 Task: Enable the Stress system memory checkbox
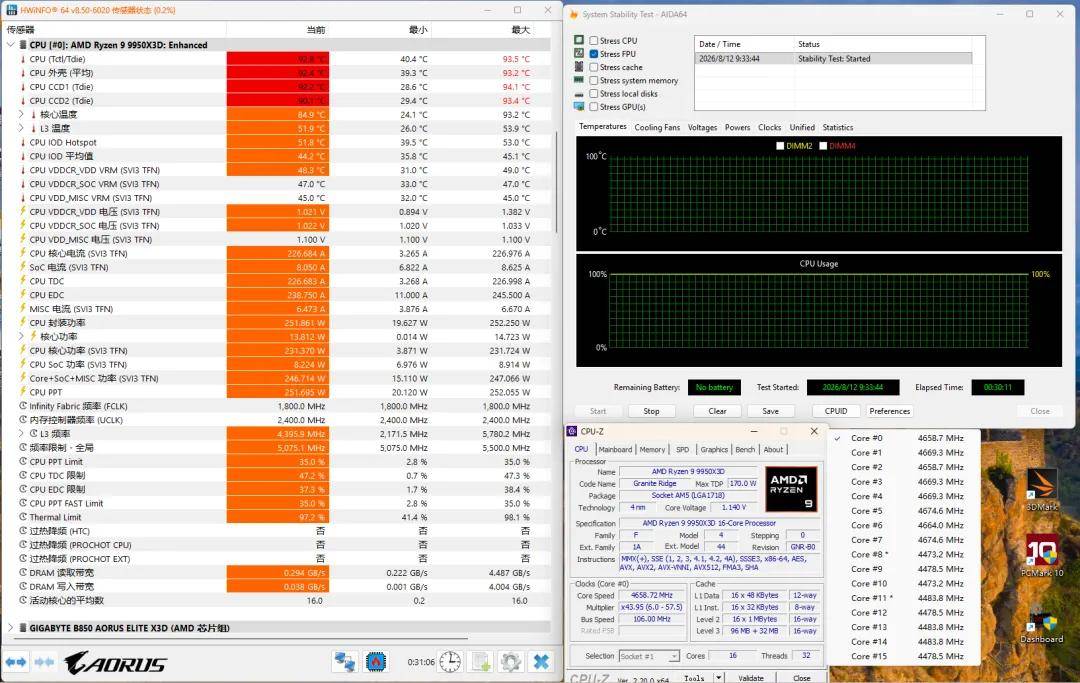pos(594,81)
